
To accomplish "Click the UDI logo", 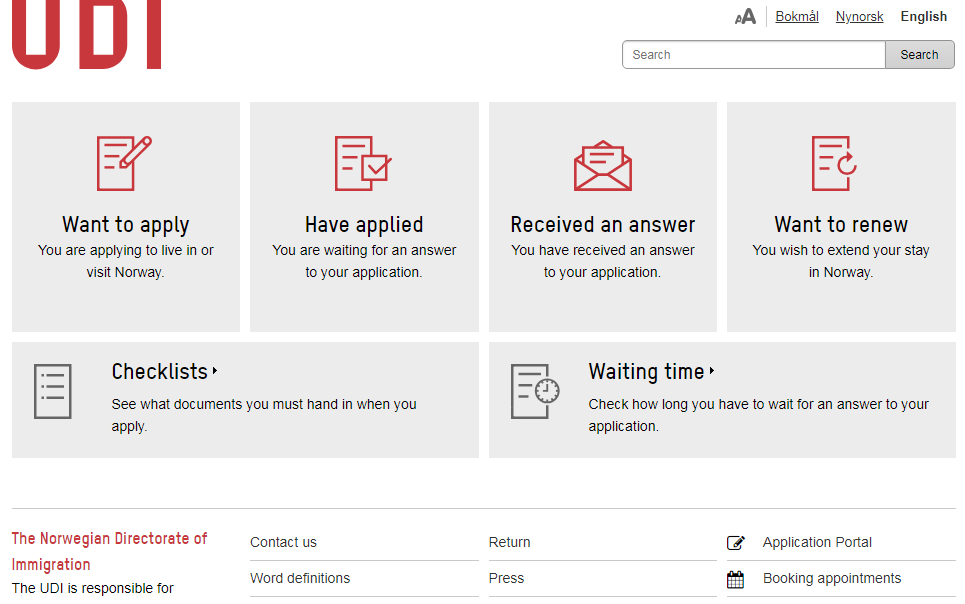I will pyautogui.click(x=86, y=34).
